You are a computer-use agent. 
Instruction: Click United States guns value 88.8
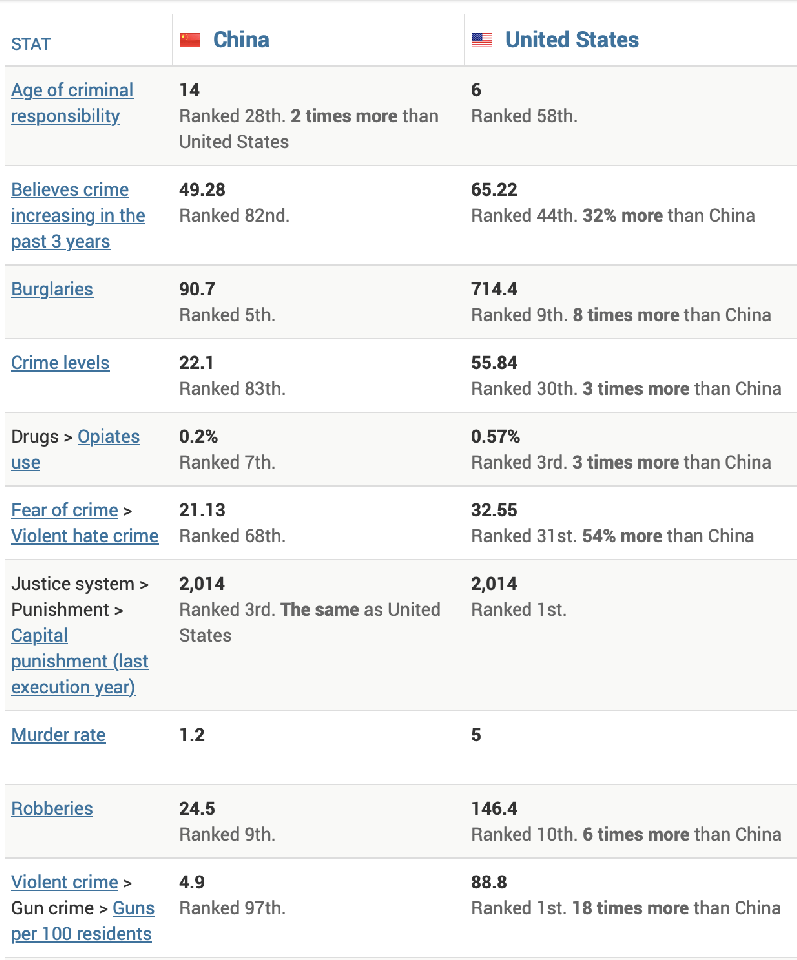pos(489,882)
